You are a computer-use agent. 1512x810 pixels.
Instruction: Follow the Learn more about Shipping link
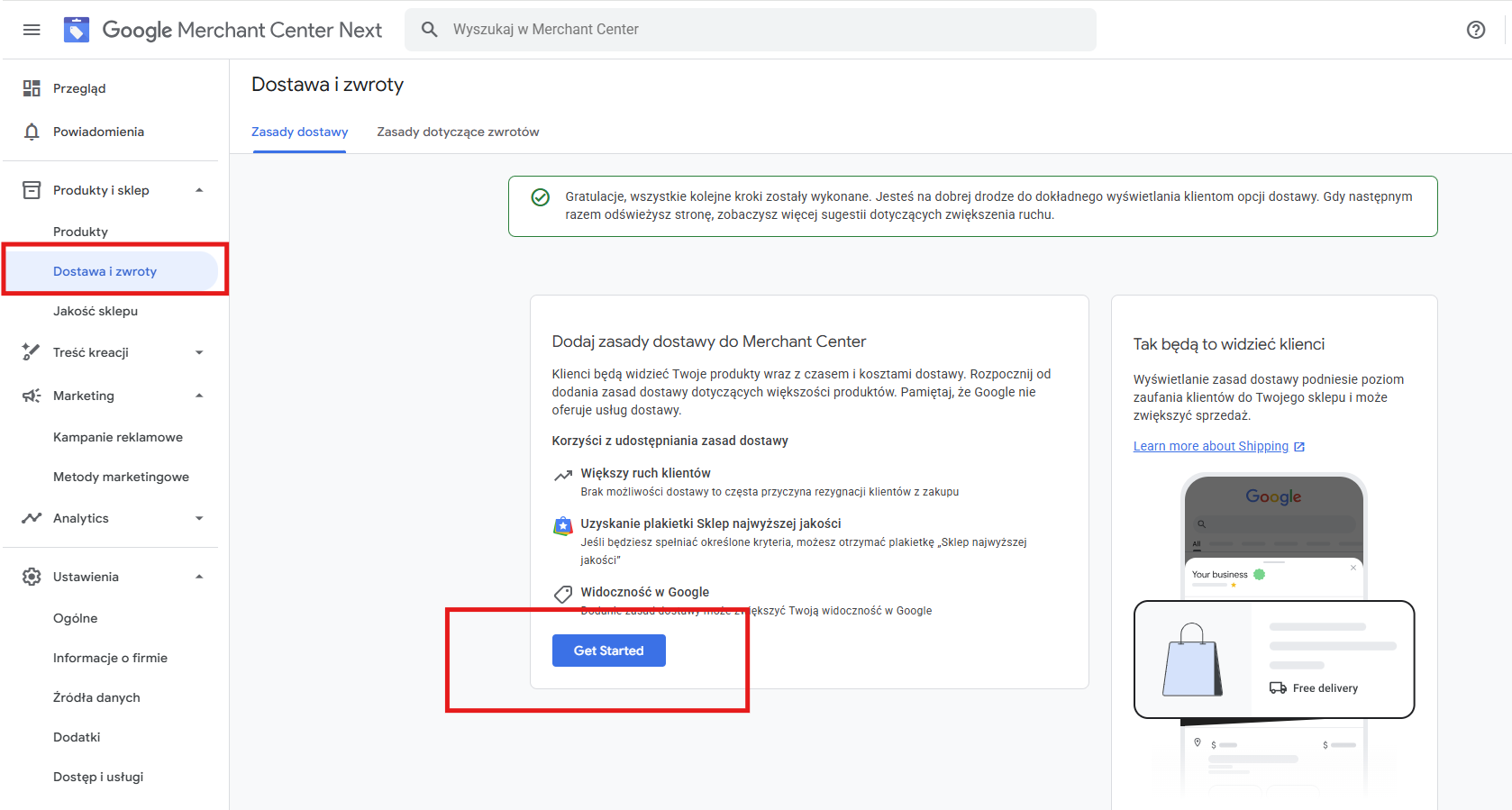[1211, 446]
